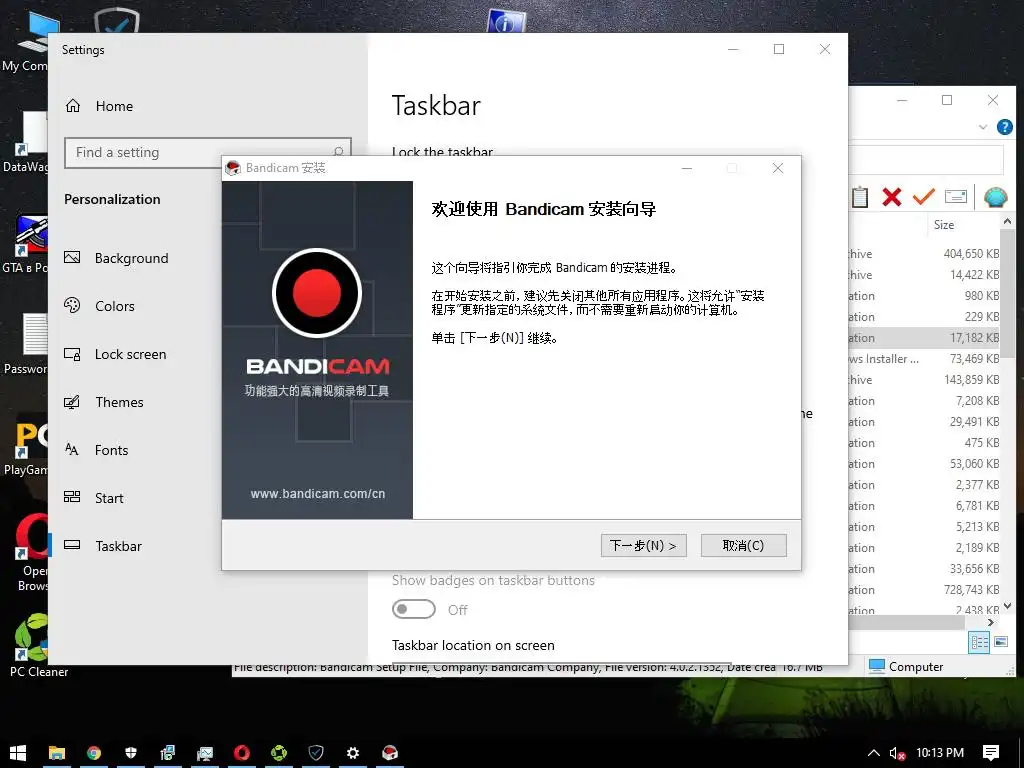Image resolution: width=1024 pixels, height=768 pixels.
Task: Select the row sized 728,743 KB
Action: coord(924,590)
